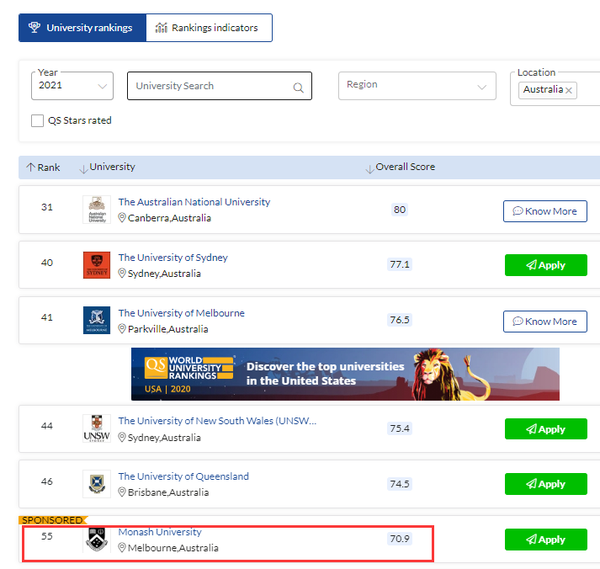Open The University of Queensland link
600x569 pixels.
pyautogui.click(x=183, y=476)
